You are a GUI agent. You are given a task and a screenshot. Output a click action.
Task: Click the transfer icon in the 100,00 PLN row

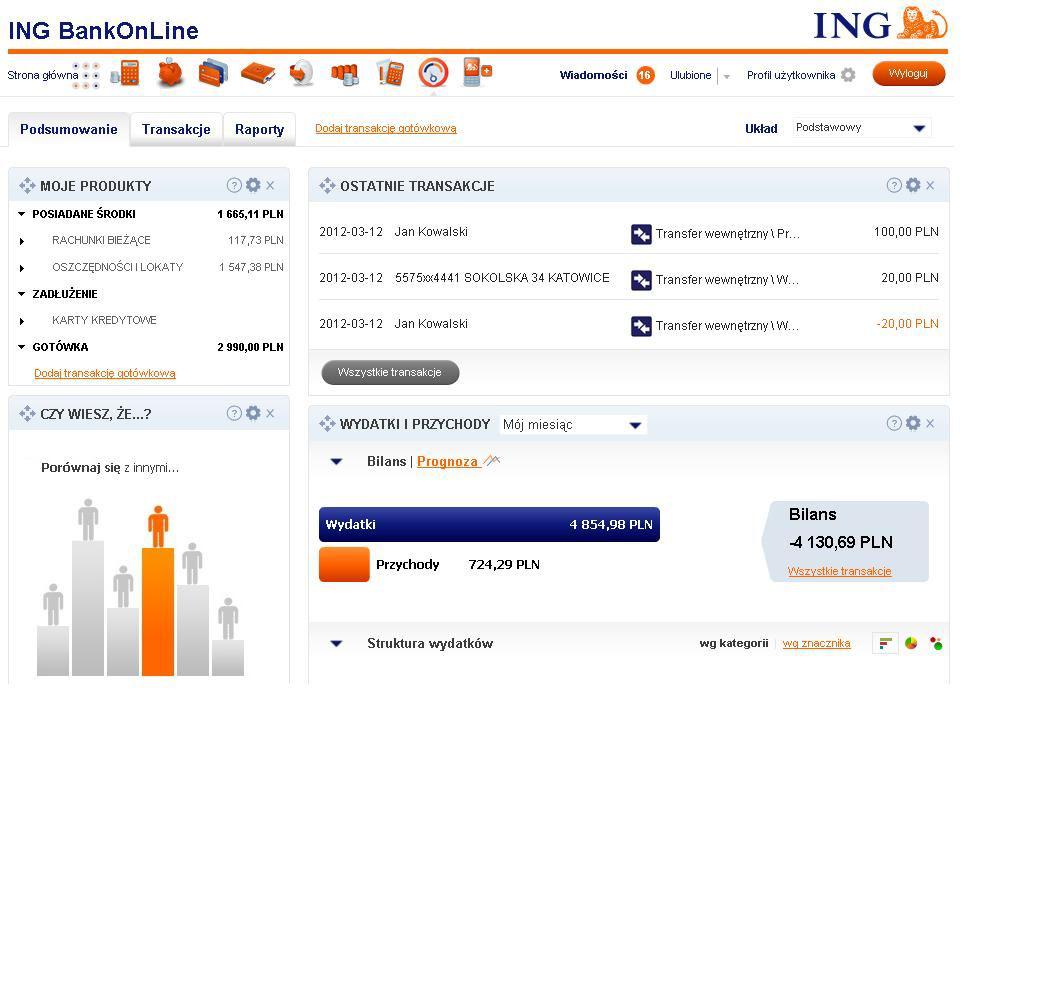click(641, 235)
